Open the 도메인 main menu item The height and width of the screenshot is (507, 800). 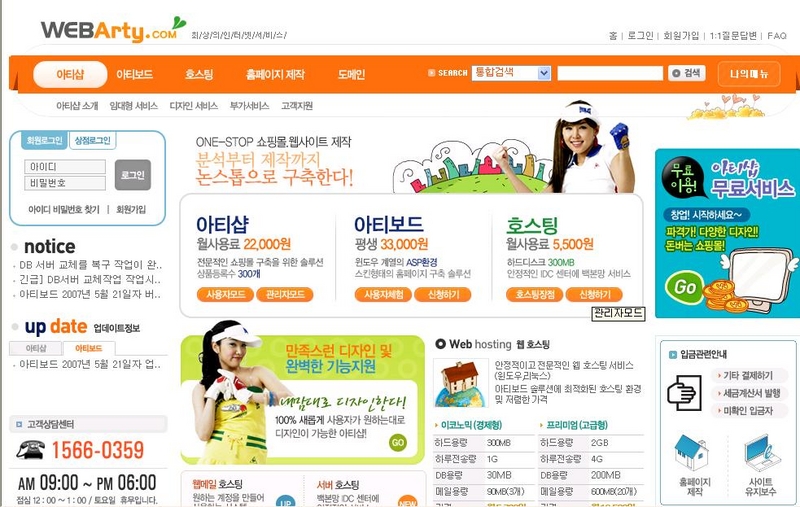tap(351, 74)
